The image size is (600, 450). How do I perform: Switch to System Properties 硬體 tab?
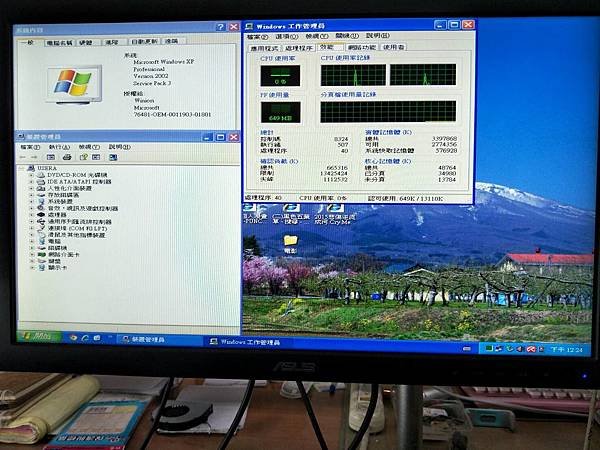(86, 42)
